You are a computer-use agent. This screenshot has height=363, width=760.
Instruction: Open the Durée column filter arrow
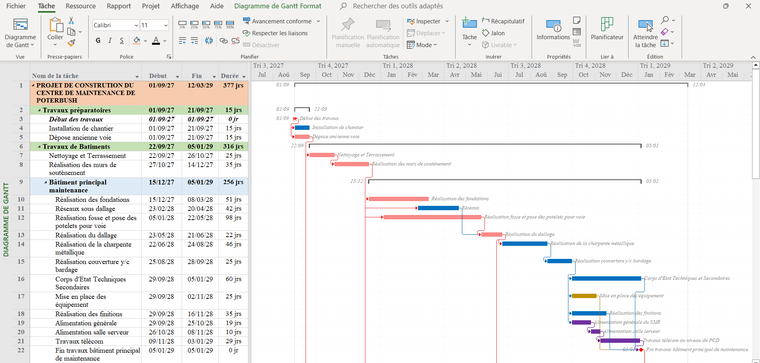tap(243, 77)
